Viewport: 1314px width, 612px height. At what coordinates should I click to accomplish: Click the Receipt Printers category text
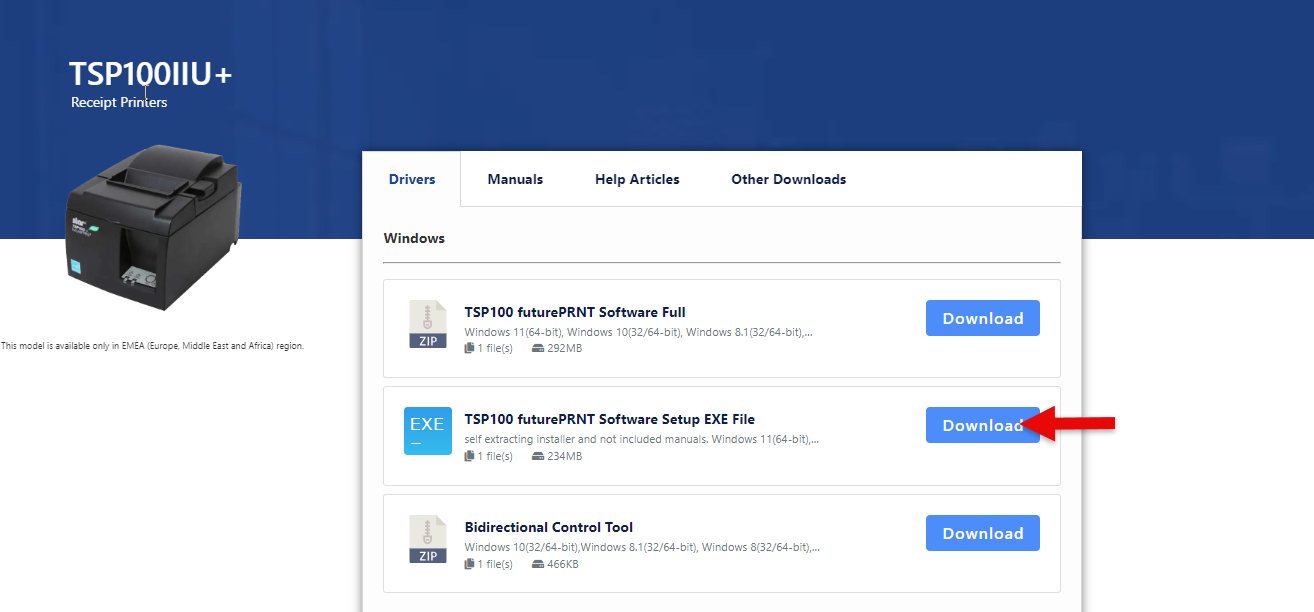click(119, 102)
